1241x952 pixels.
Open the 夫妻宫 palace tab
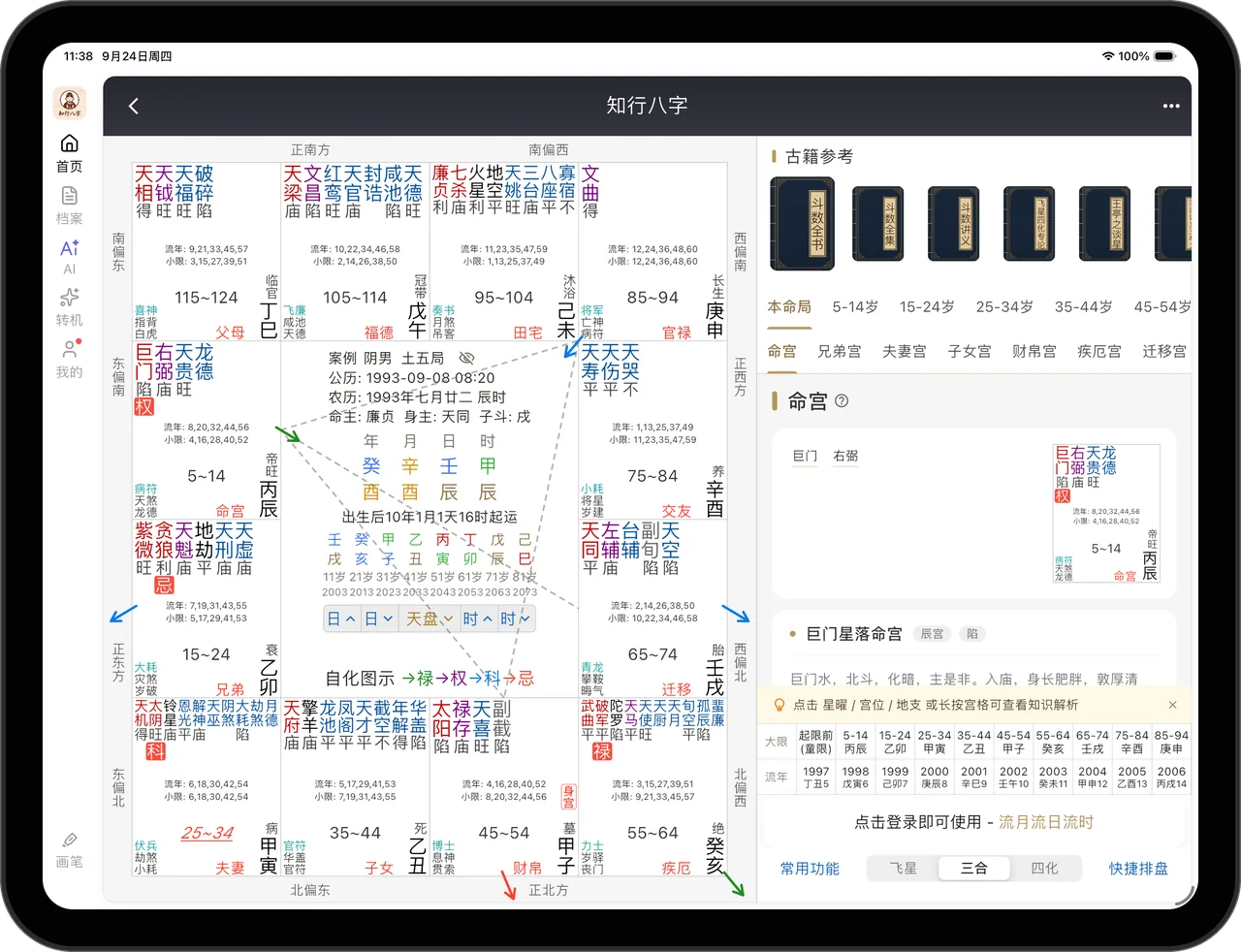coord(904,351)
